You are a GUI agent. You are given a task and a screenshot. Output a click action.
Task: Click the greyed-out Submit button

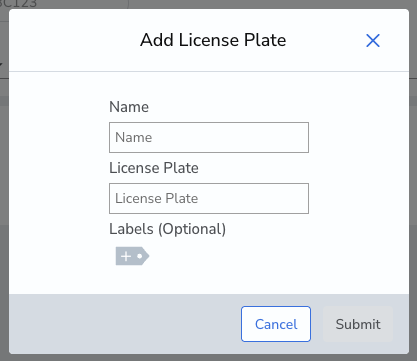click(358, 324)
